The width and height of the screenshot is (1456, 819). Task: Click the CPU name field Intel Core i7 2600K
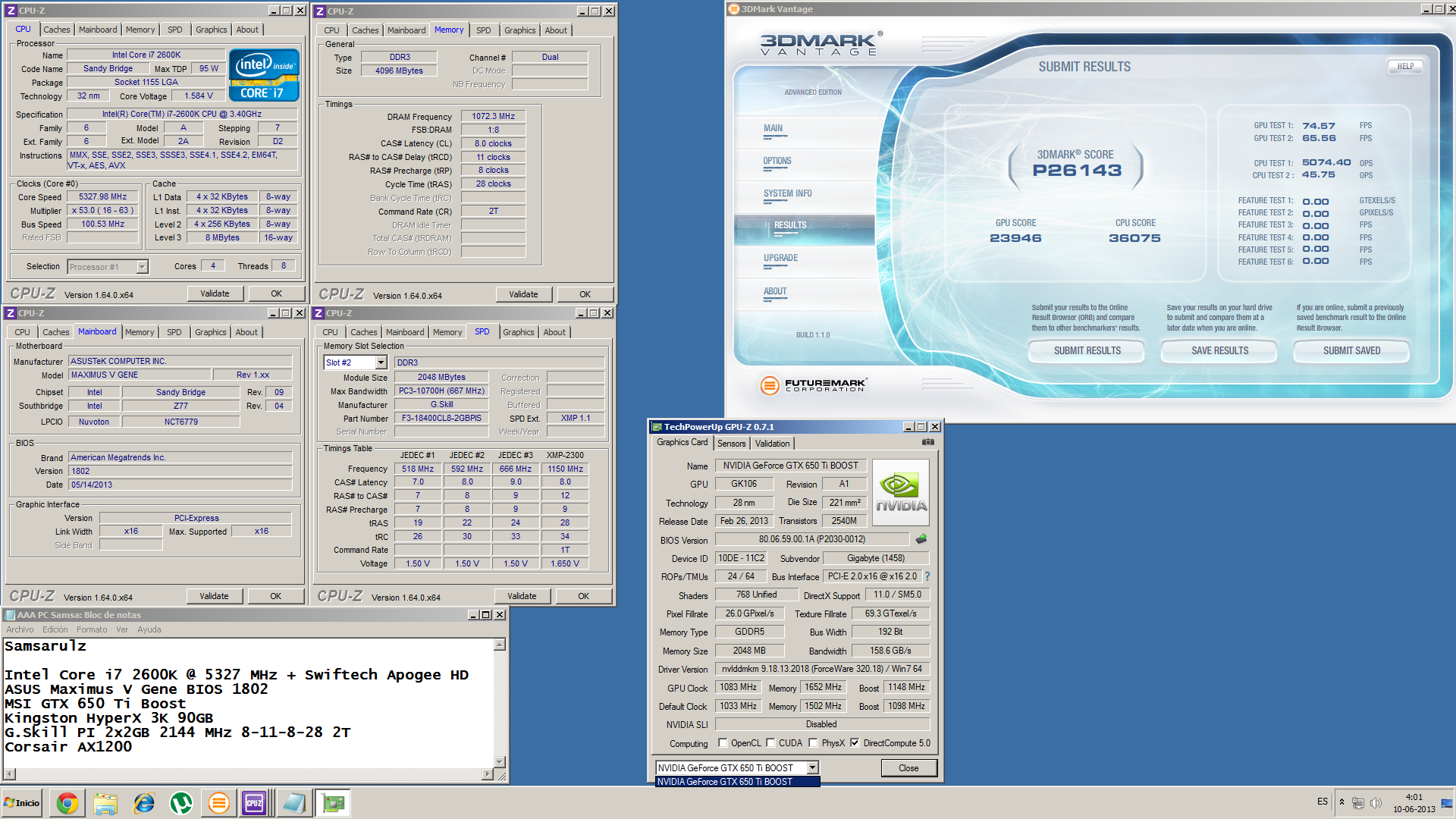tap(146, 55)
